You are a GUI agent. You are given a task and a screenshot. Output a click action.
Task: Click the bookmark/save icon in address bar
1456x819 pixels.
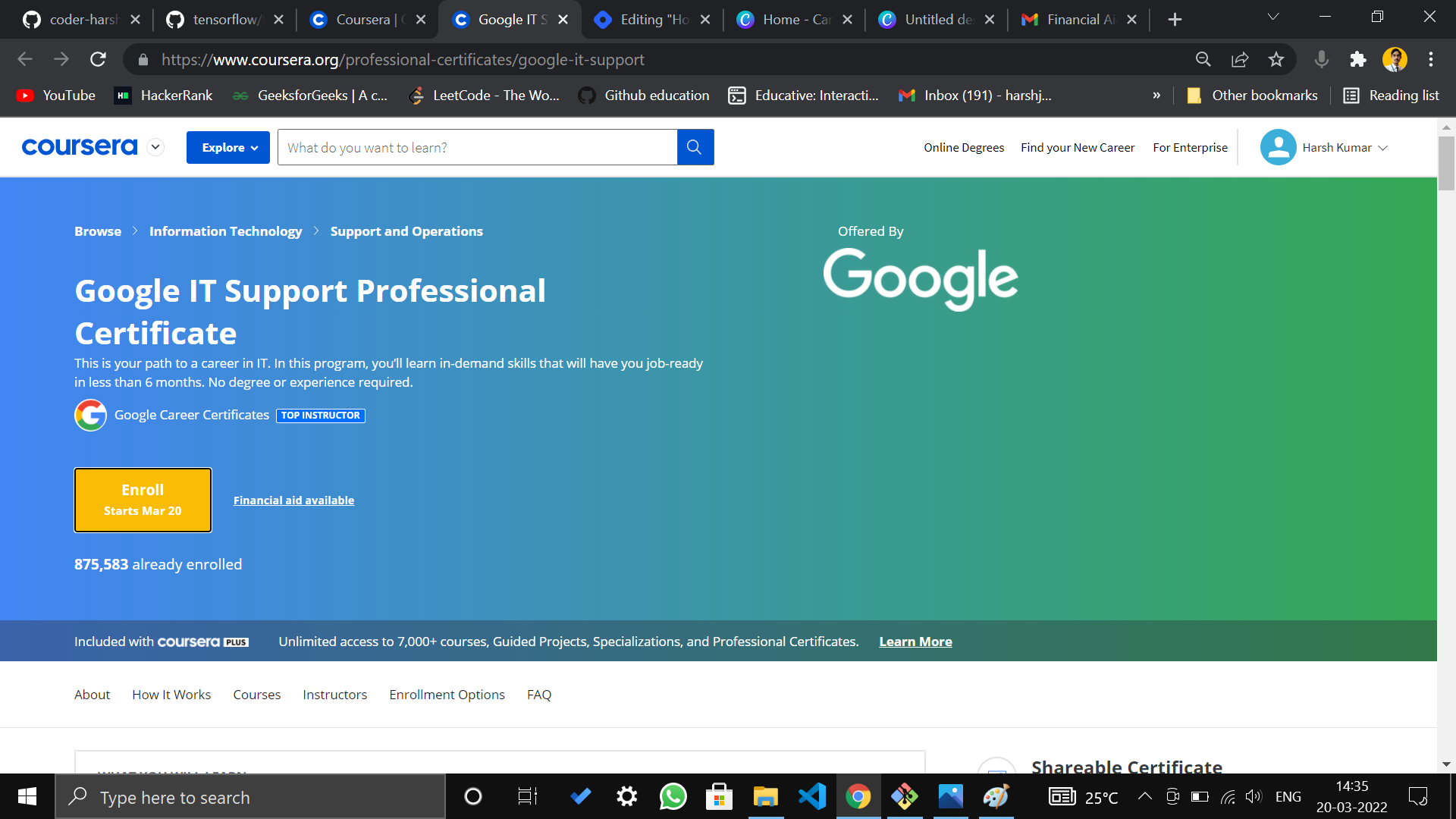coord(1278,59)
